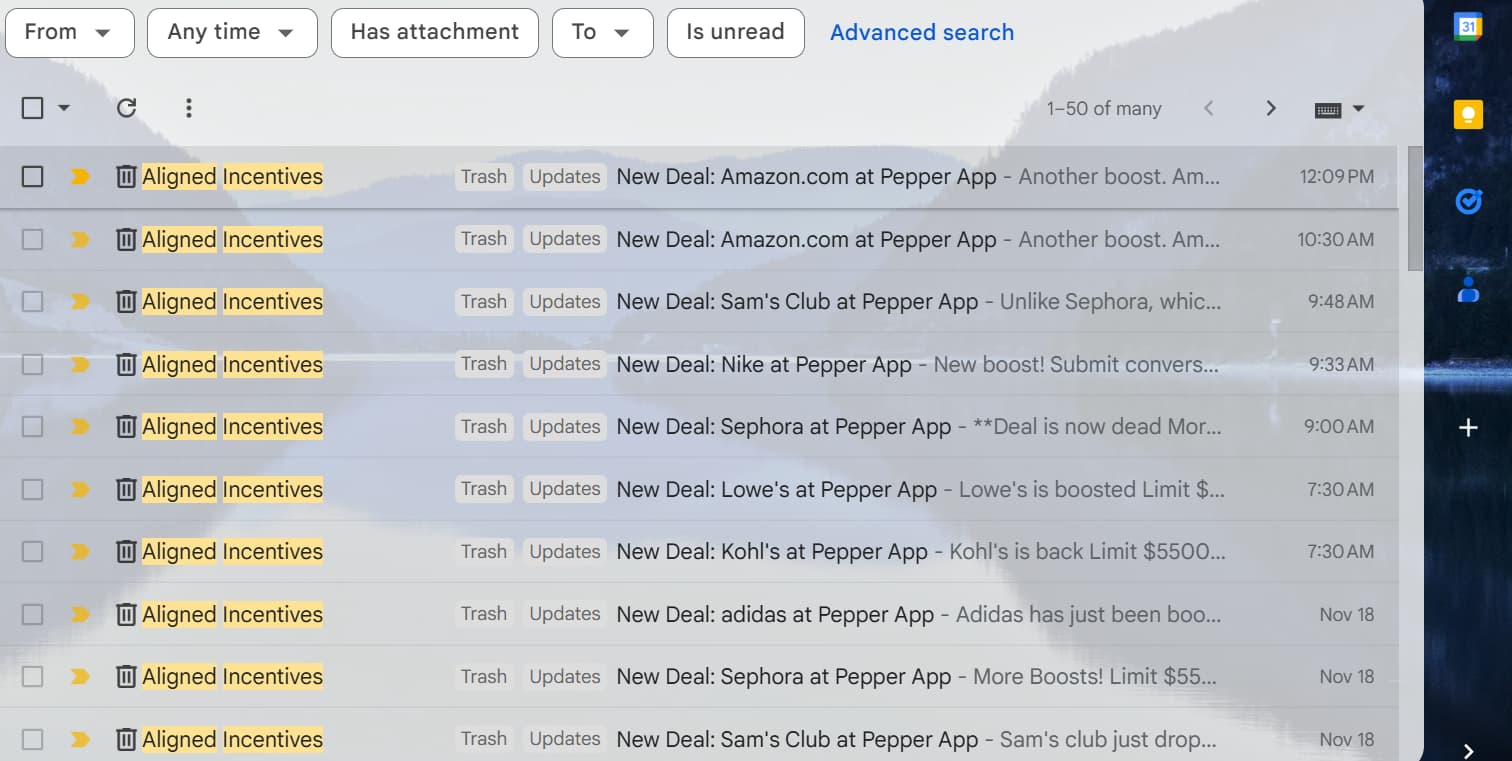
Task: Open Google Tasks side panel icon
Action: (x=1467, y=202)
